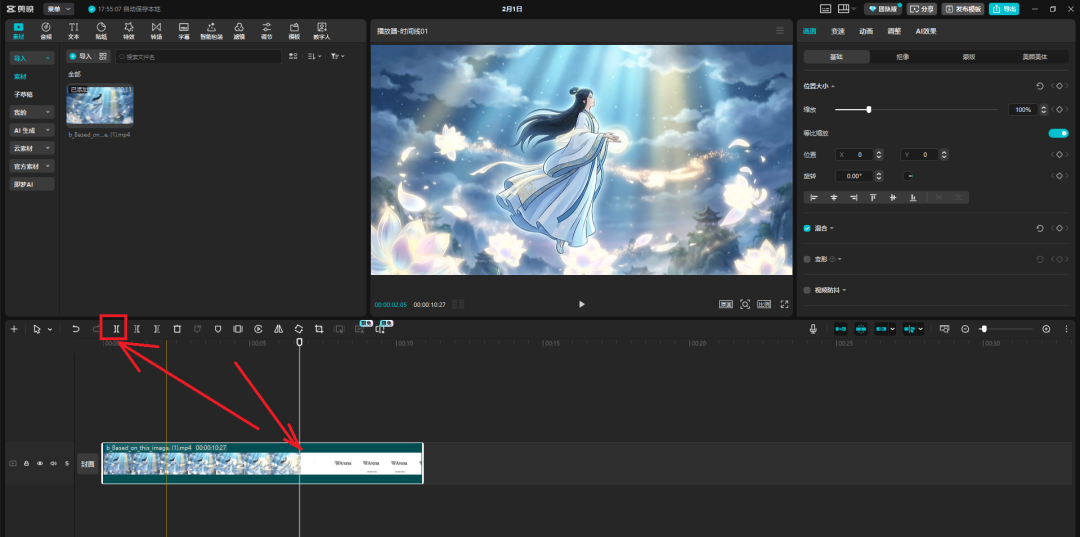The width and height of the screenshot is (1080, 537).
Task: Expand the 官方素材 dropdown in sidebar
Action: click(x=32, y=166)
